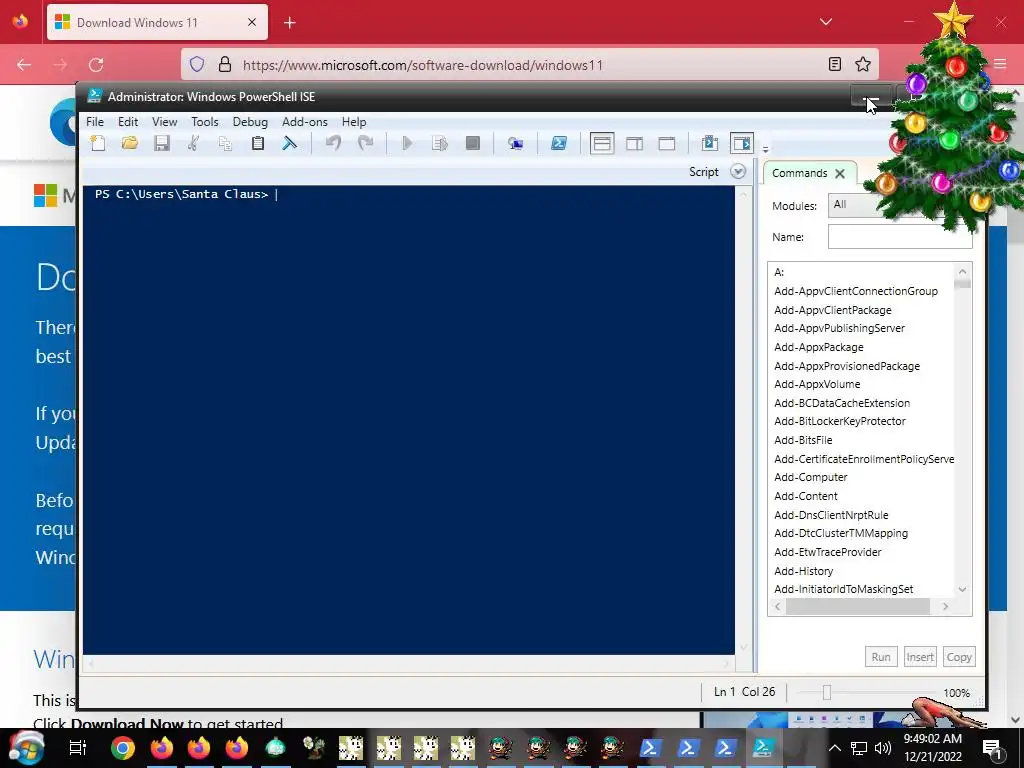Open the Modules dropdown showing All
The image size is (1024, 768).
(x=900, y=205)
